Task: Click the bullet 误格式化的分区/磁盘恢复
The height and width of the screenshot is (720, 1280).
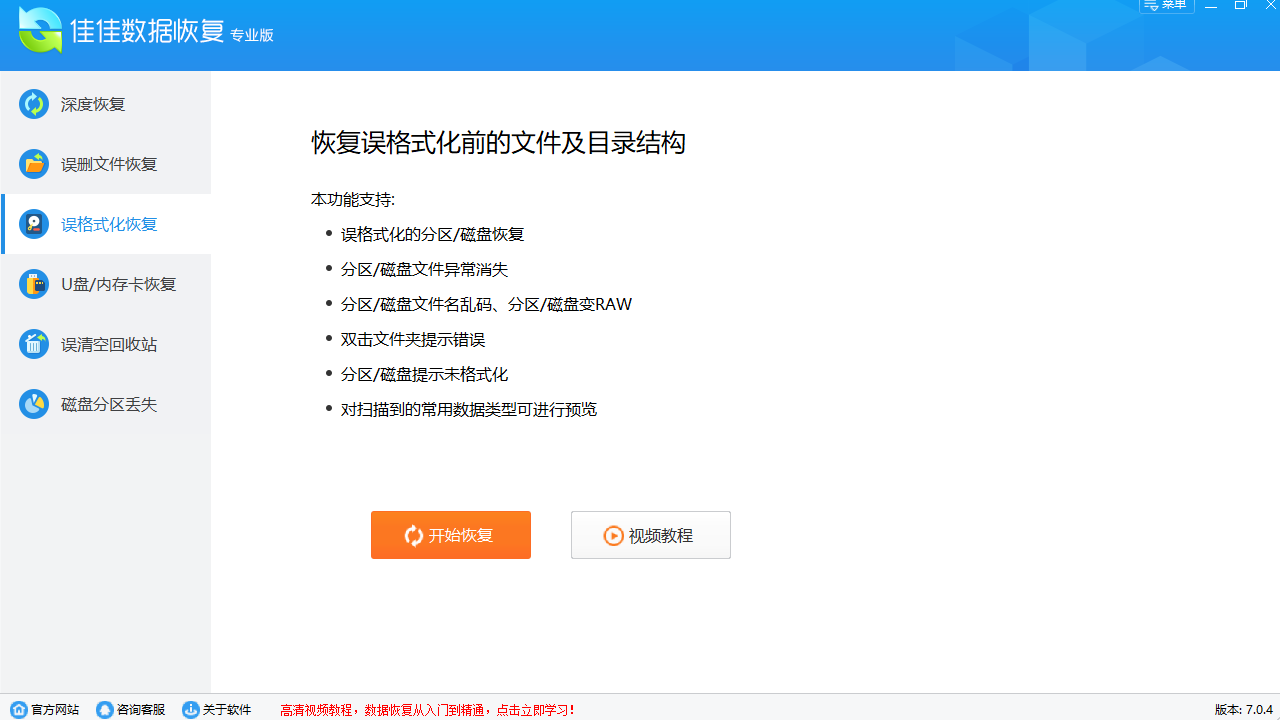Action: click(x=432, y=234)
